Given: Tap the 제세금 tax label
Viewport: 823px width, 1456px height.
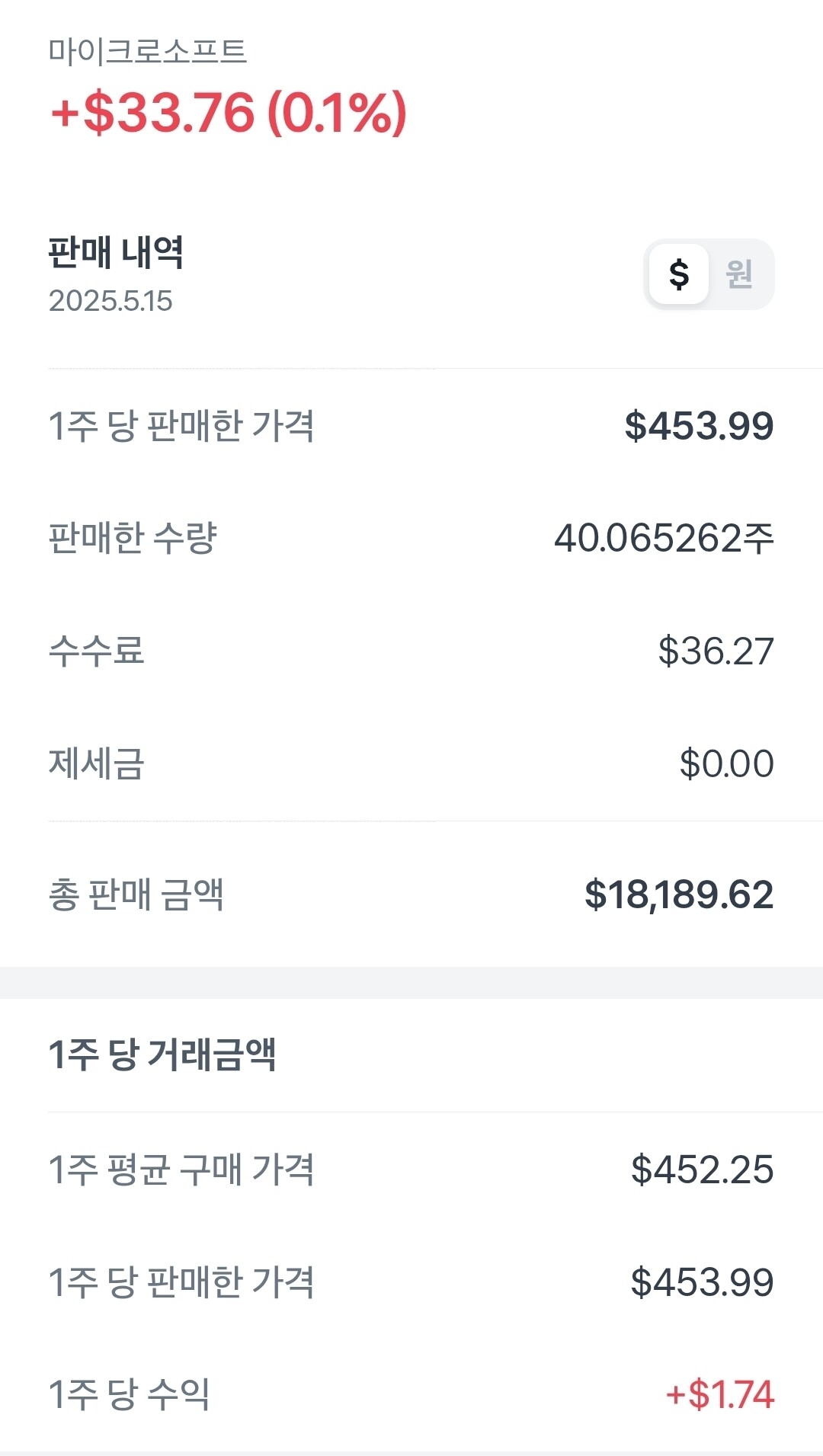Looking at the screenshot, I should click(x=97, y=763).
